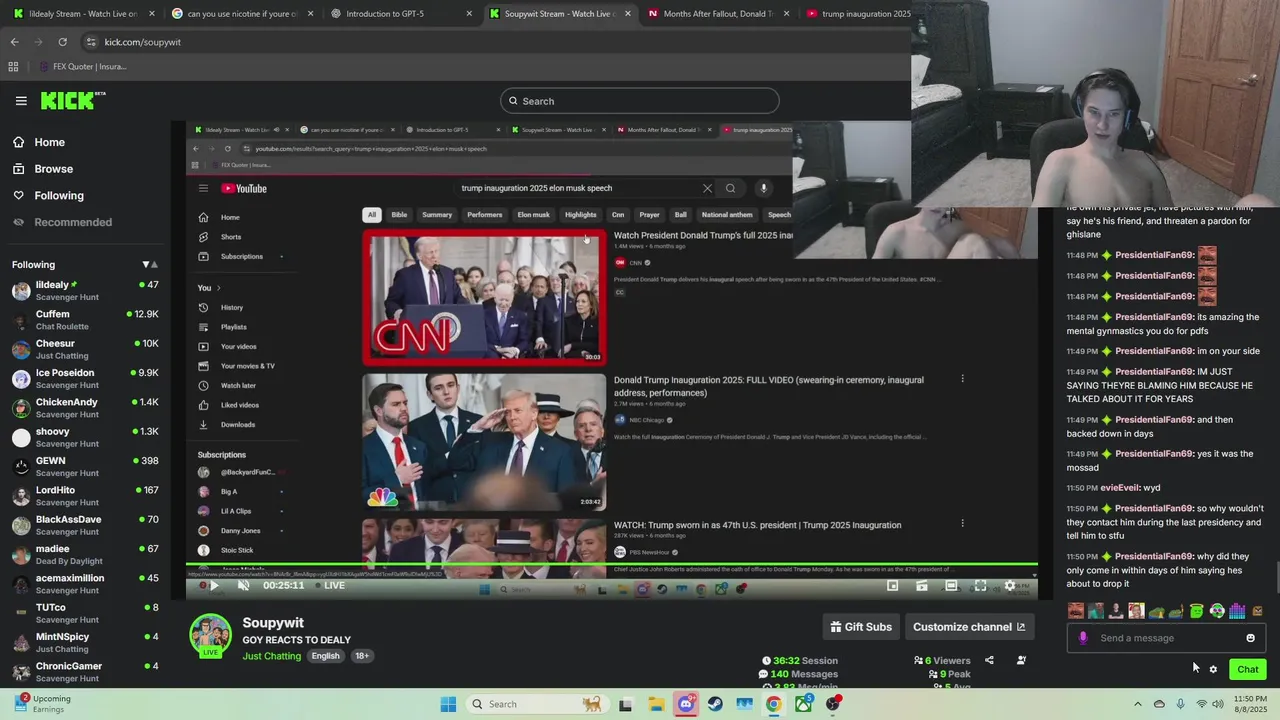Open chat settings gear
Image resolution: width=1280 pixels, height=720 pixels.
tap(1213, 670)
